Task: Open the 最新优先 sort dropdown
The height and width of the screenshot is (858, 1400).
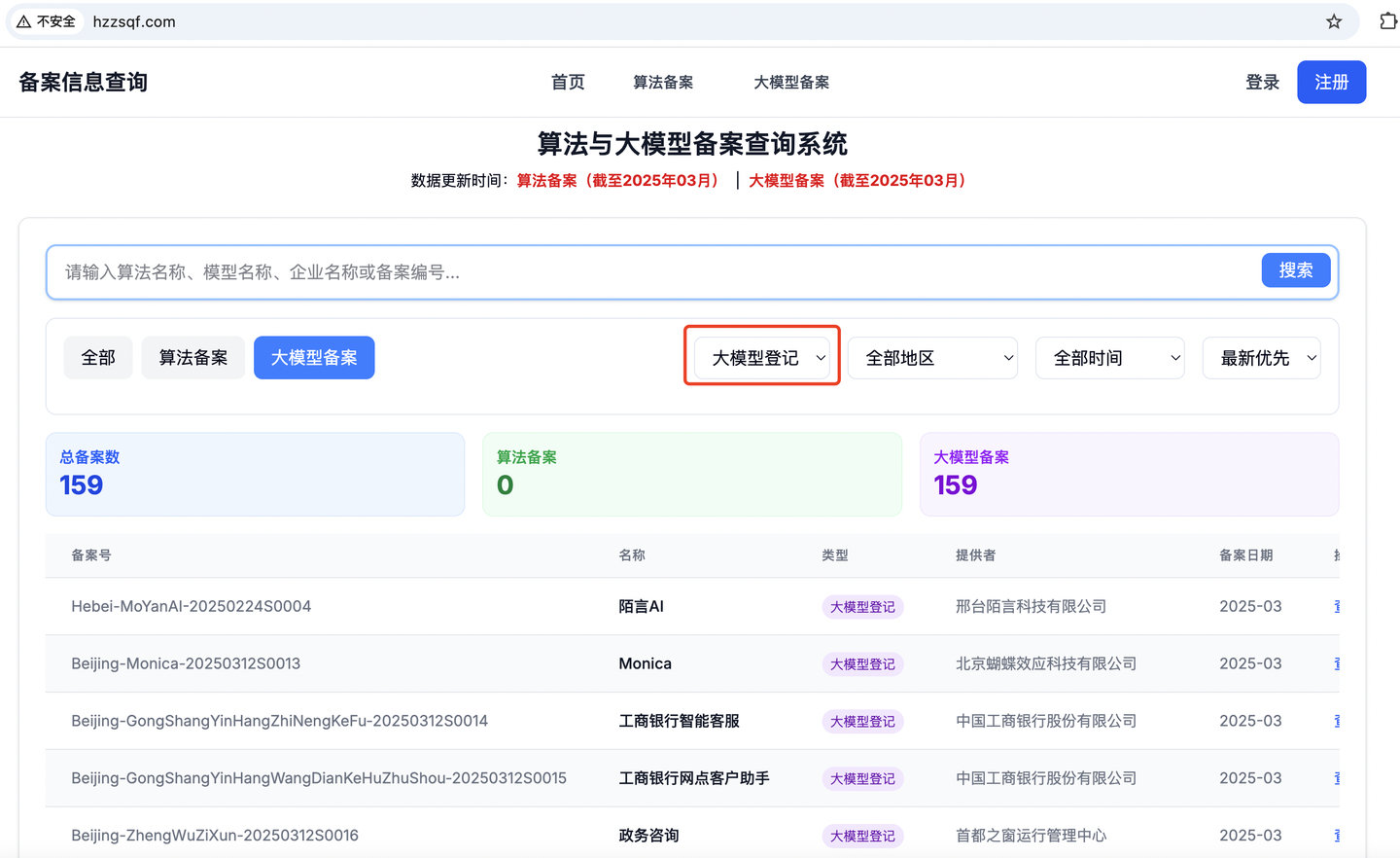Action: point(1261,358)
